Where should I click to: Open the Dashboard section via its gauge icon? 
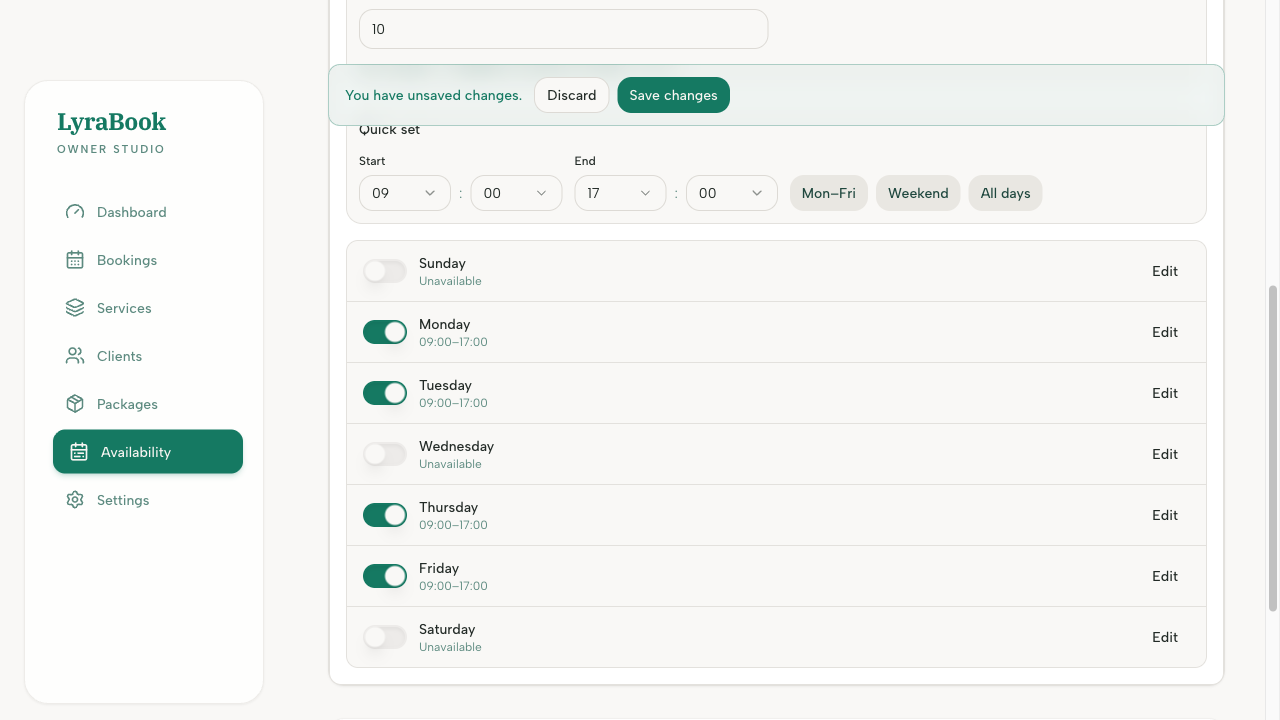click(75, 212)
